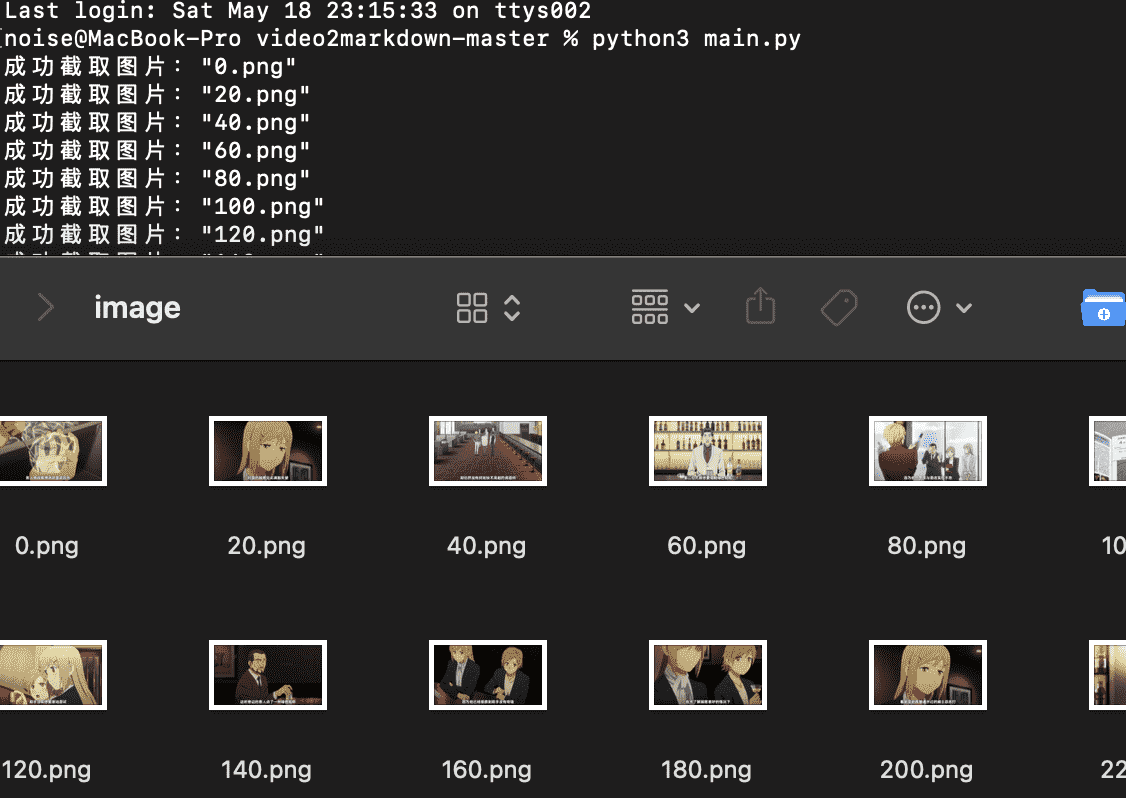The image size is (1126, 798).
Task: Click the 180.png file name label
Action: (x=706, y=770)
